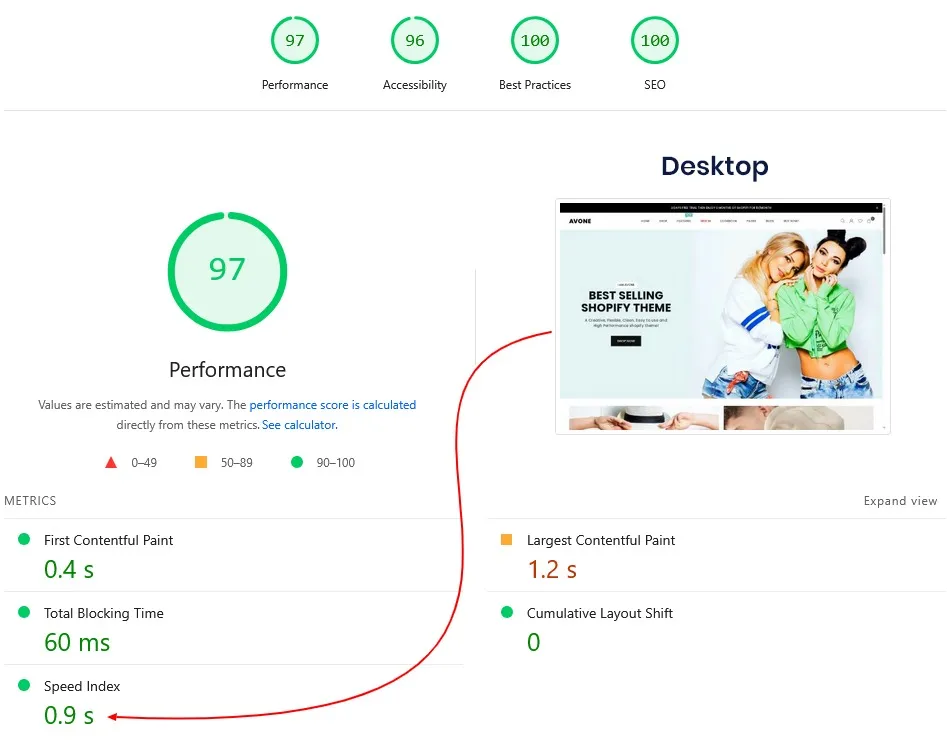Expand the Speed Index metric label
Image resolution: width=947 pixels, height=743 pixels.
coord(82,686)
